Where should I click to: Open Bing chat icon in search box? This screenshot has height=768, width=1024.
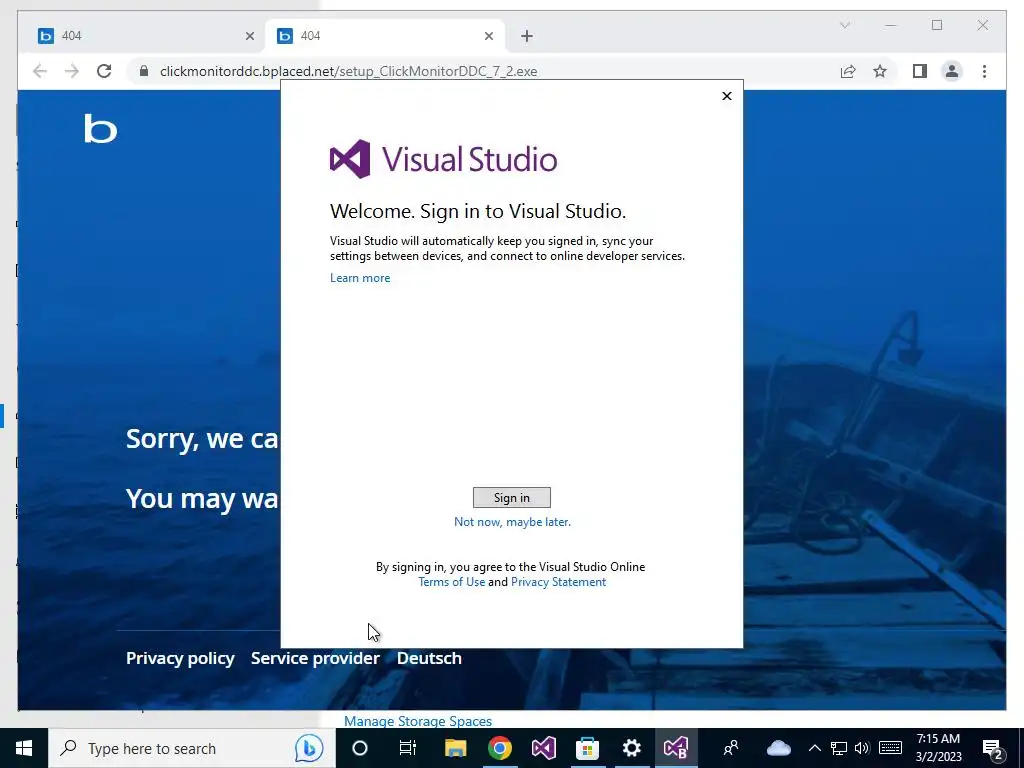click(x=309, y=748)
